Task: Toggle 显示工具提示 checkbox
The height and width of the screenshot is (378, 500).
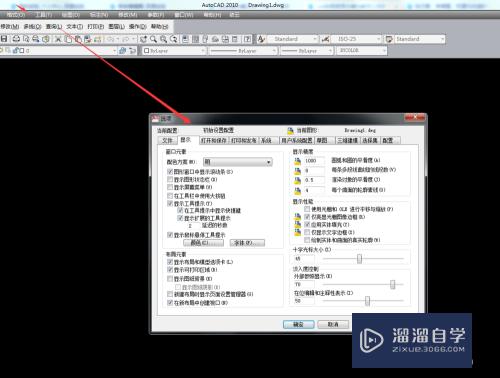Action: (x=170, y=203)
